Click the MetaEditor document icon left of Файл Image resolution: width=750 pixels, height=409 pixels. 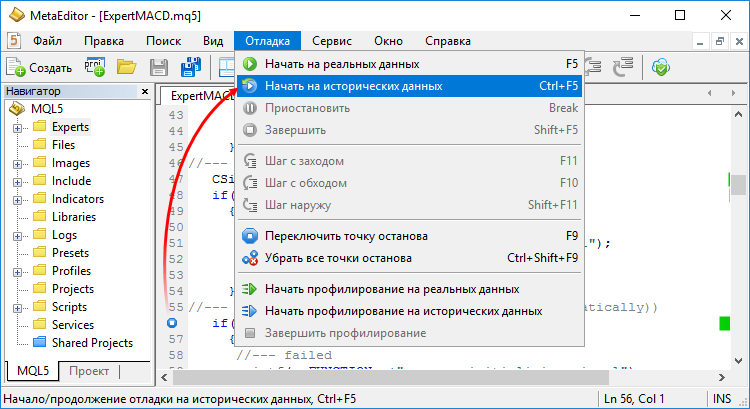(13, 41)
